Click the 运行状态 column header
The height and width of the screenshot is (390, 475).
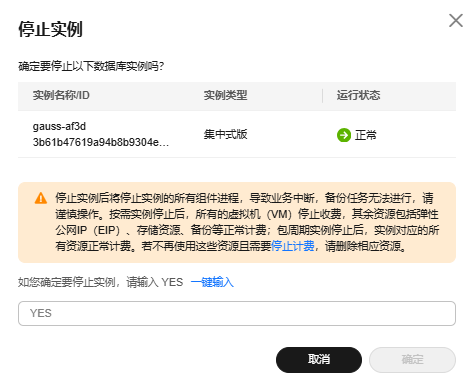coord(358,95)
